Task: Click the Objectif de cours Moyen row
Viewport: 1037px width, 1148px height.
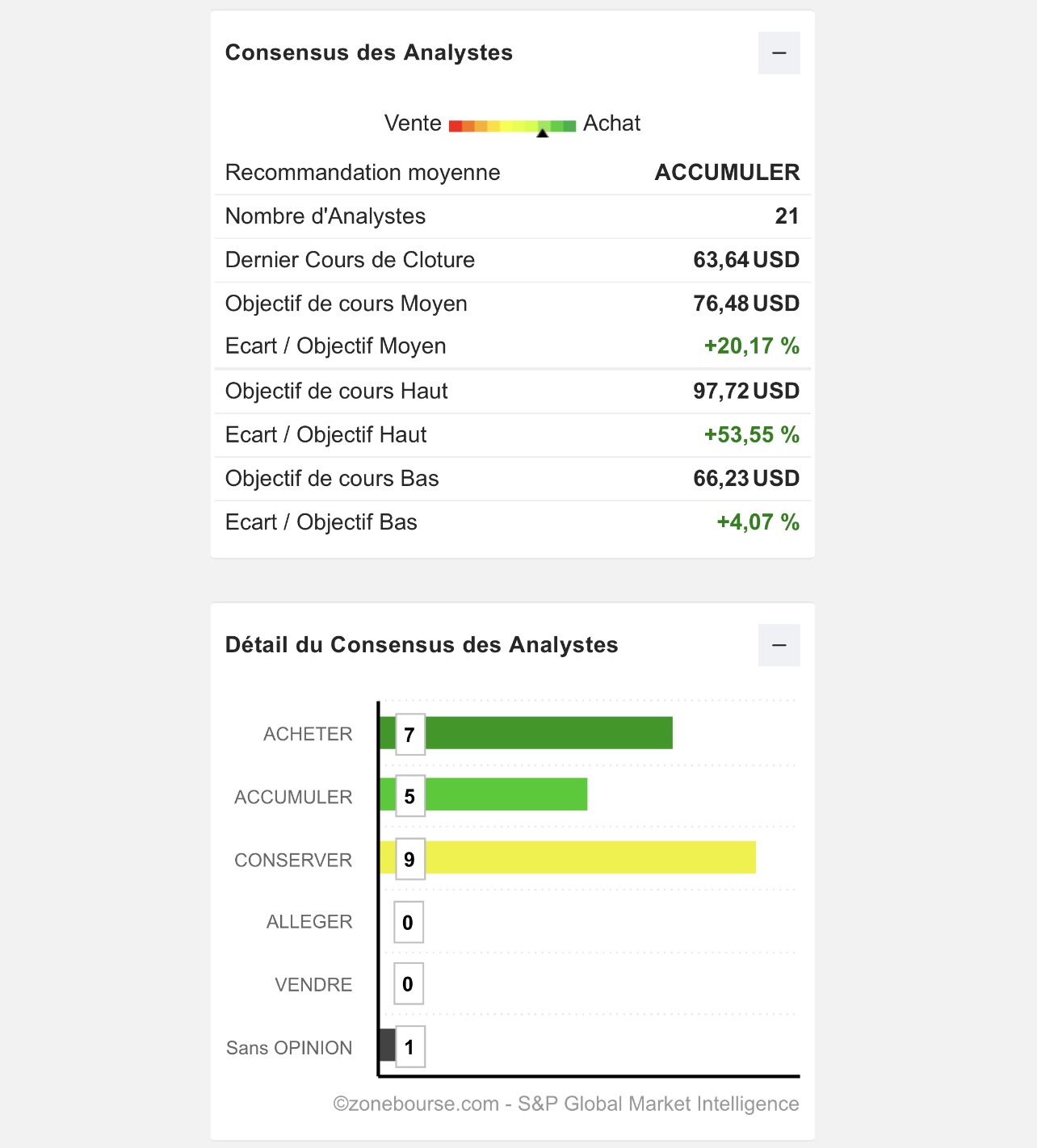Action: click(512, 304)
